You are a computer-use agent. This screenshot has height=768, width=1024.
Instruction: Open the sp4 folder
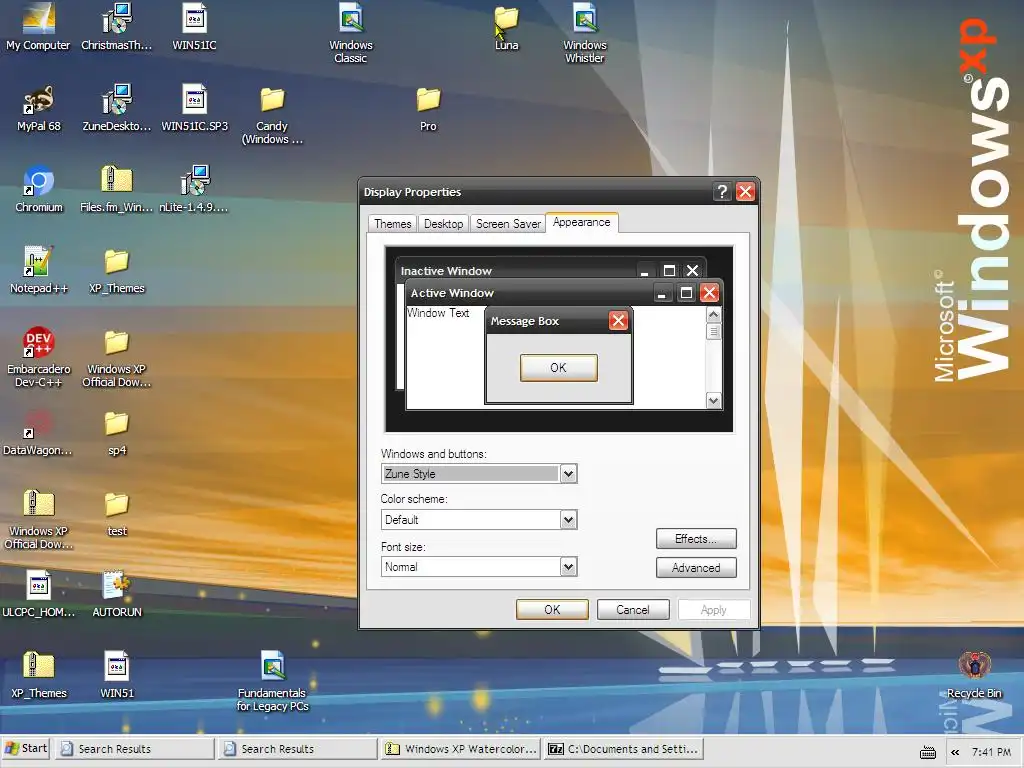(117, 432)
